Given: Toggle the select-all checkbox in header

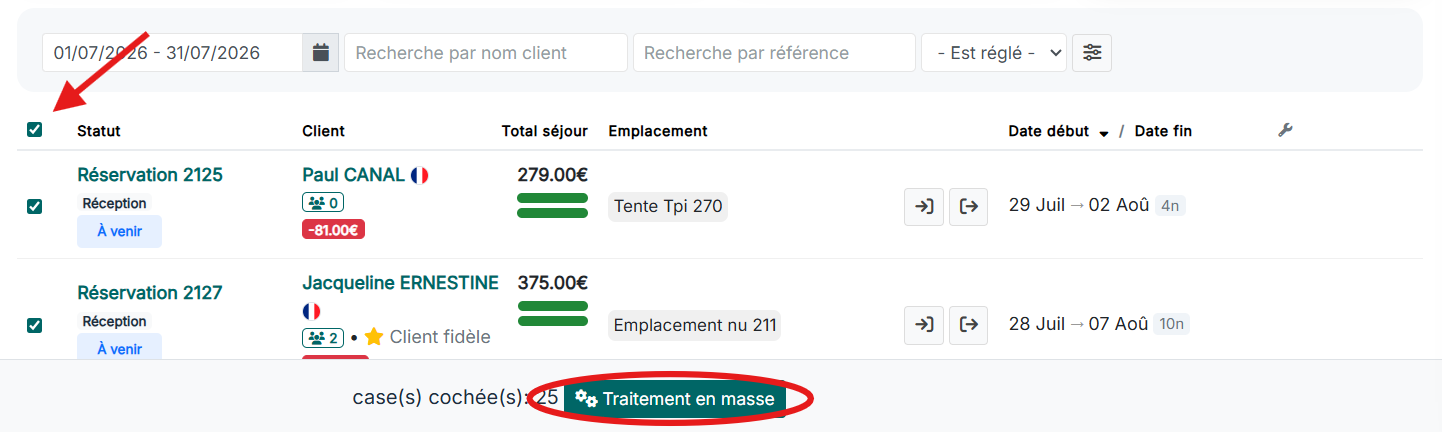Looking at the screenshot, I should pos(35,129).
